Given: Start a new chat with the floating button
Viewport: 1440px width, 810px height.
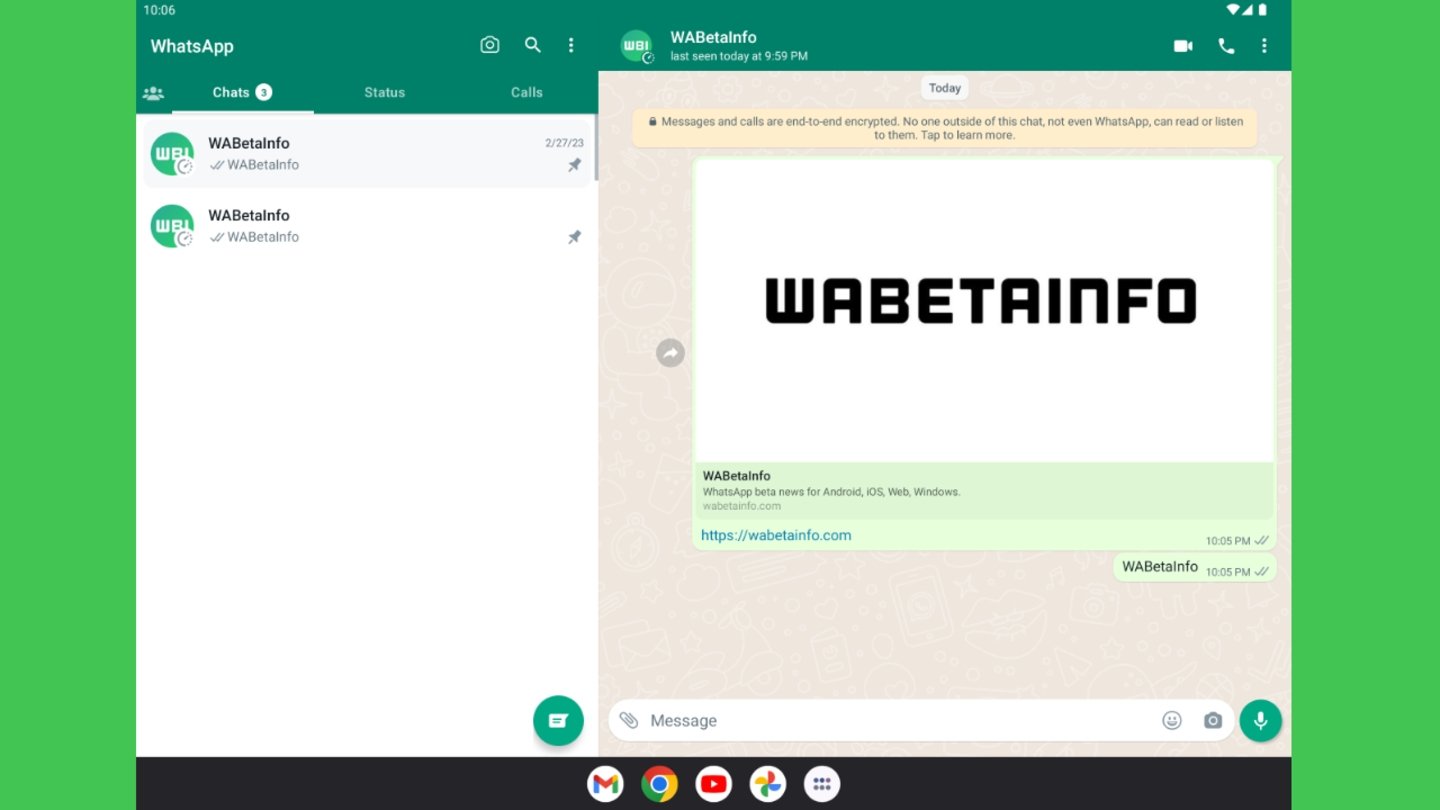Looking at the screenshot, I should (x=558, y=721).
